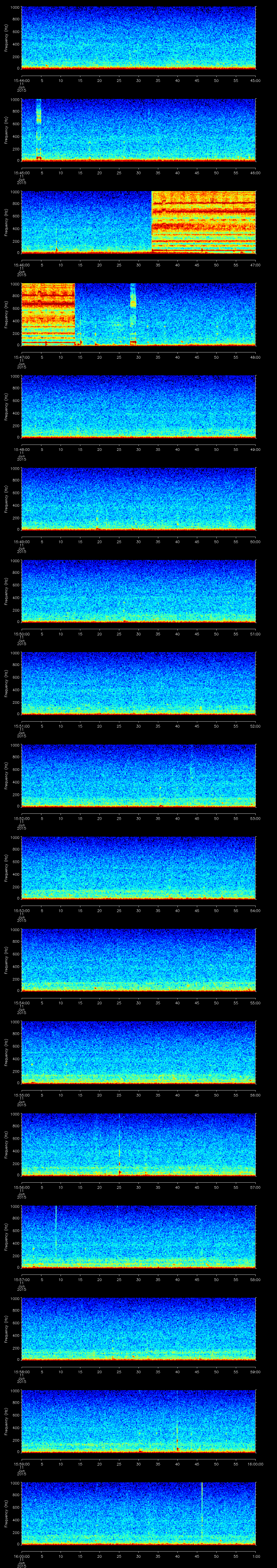Click the Frequency (Hz) axis label of 15:49 panel
The width and height of the screenshot is (277, 1568).
[x=6, y=499]
